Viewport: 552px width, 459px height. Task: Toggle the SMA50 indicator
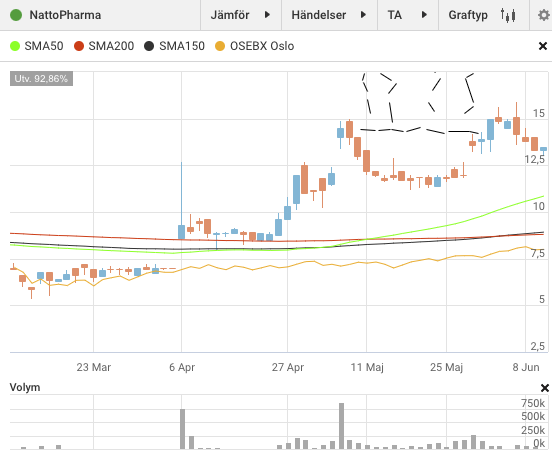click(37, 46)
